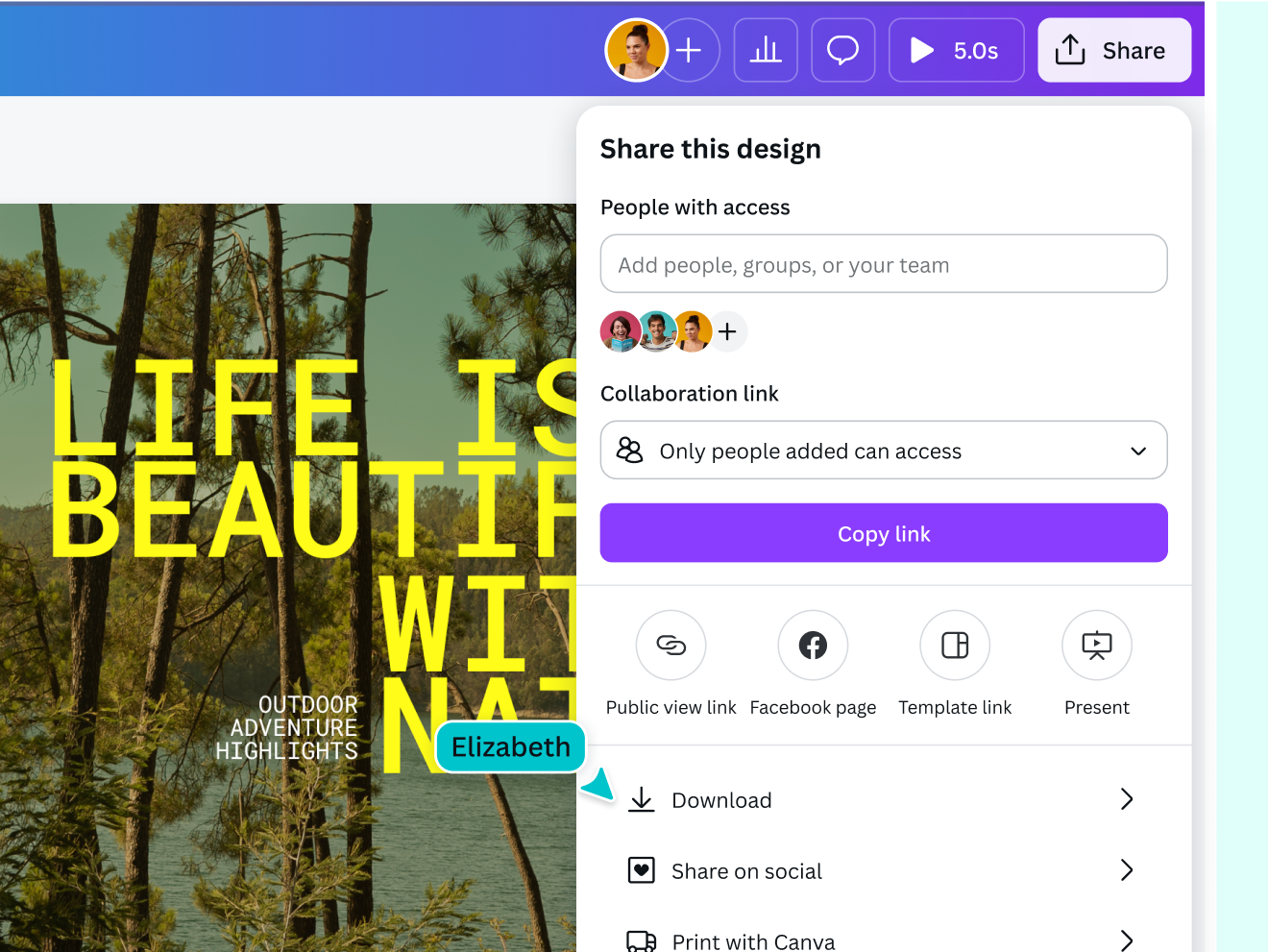The image size is (1268, 952).
Task: Click the Share button in the header
Action: [x=1114, y=50]
